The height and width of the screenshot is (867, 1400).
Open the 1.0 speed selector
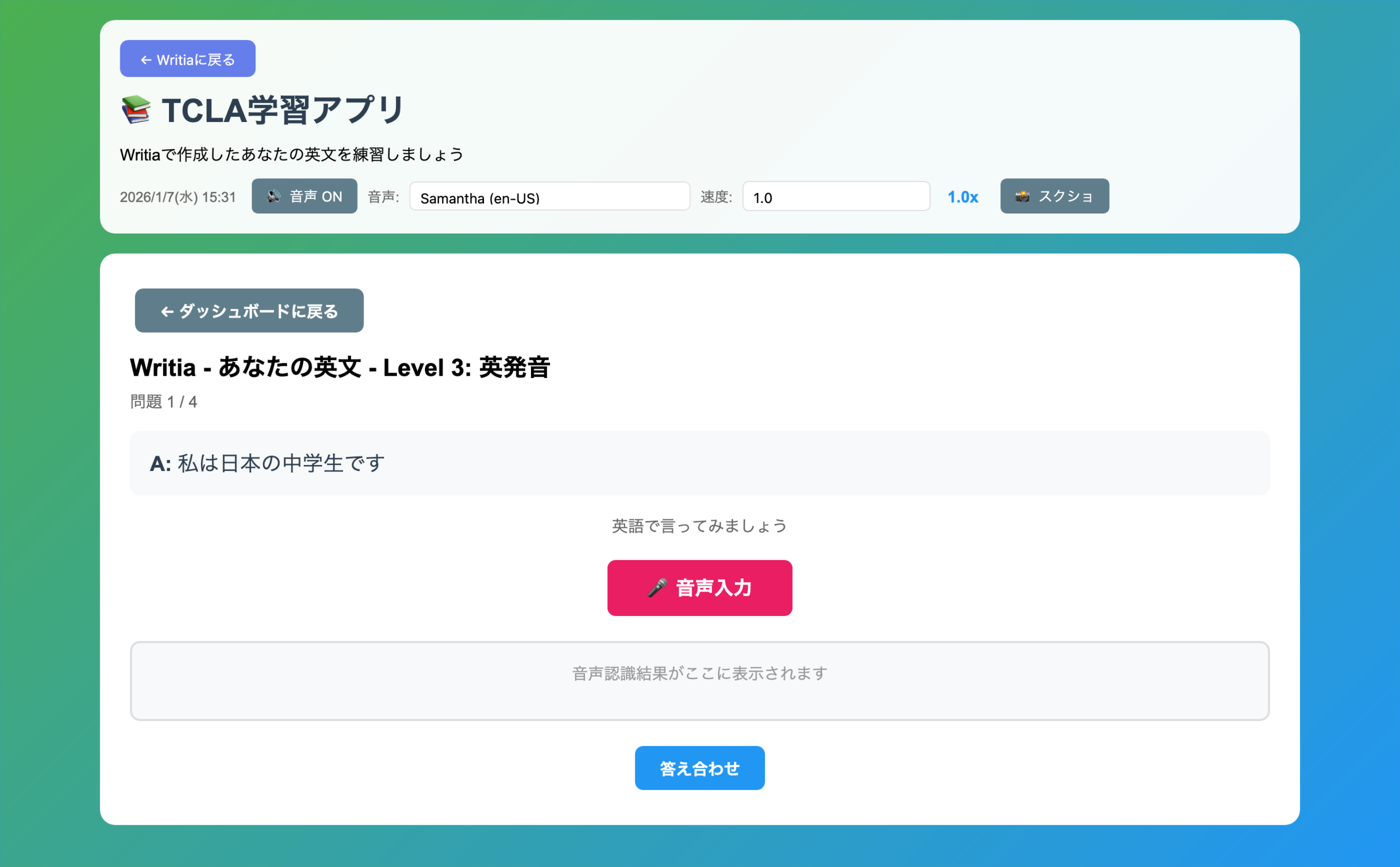(x=835, y=197)
